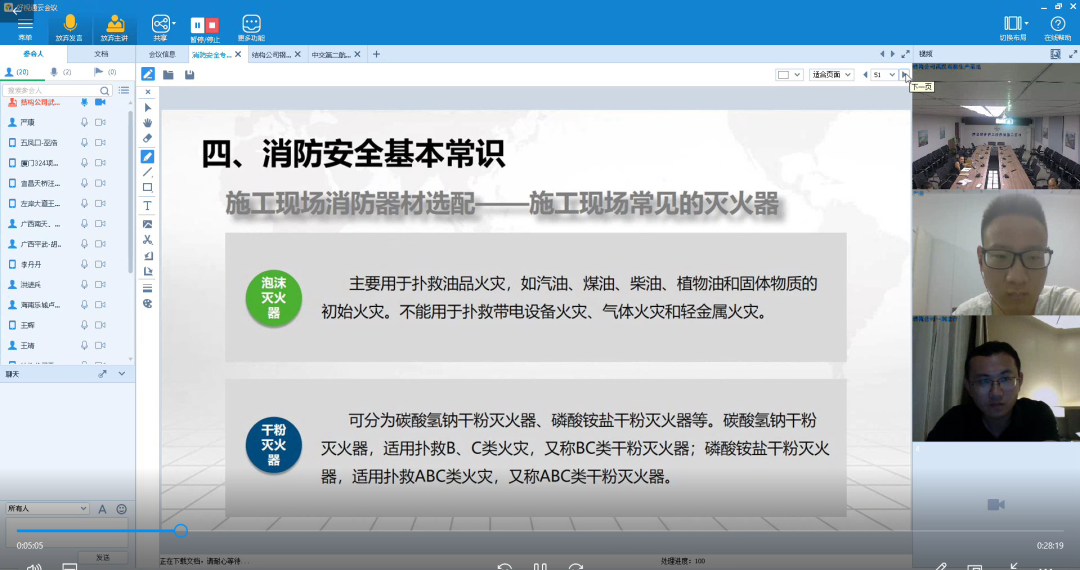The image size is (1080, 570).
Task: Click the 搜索参会人 search field
Action: 56,90
